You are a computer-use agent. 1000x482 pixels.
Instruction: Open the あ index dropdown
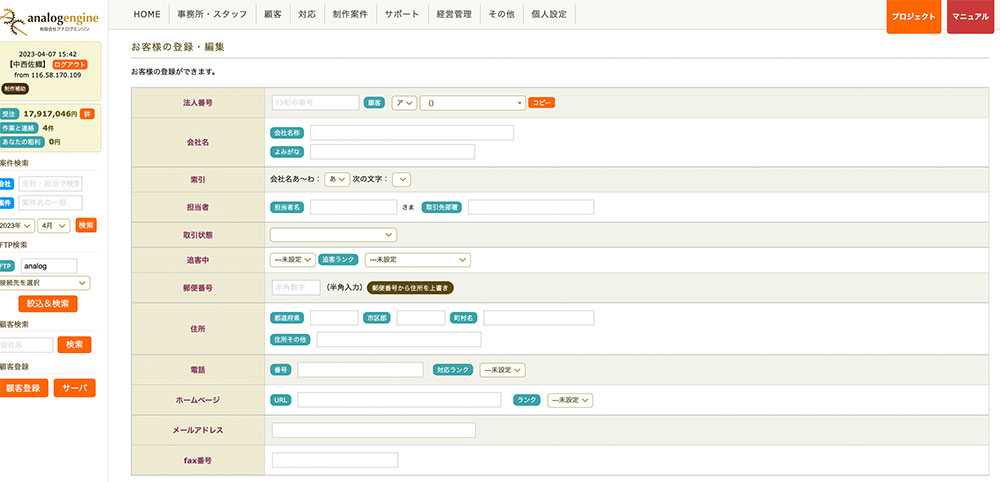pyautogui.click(x=337, y=180)
